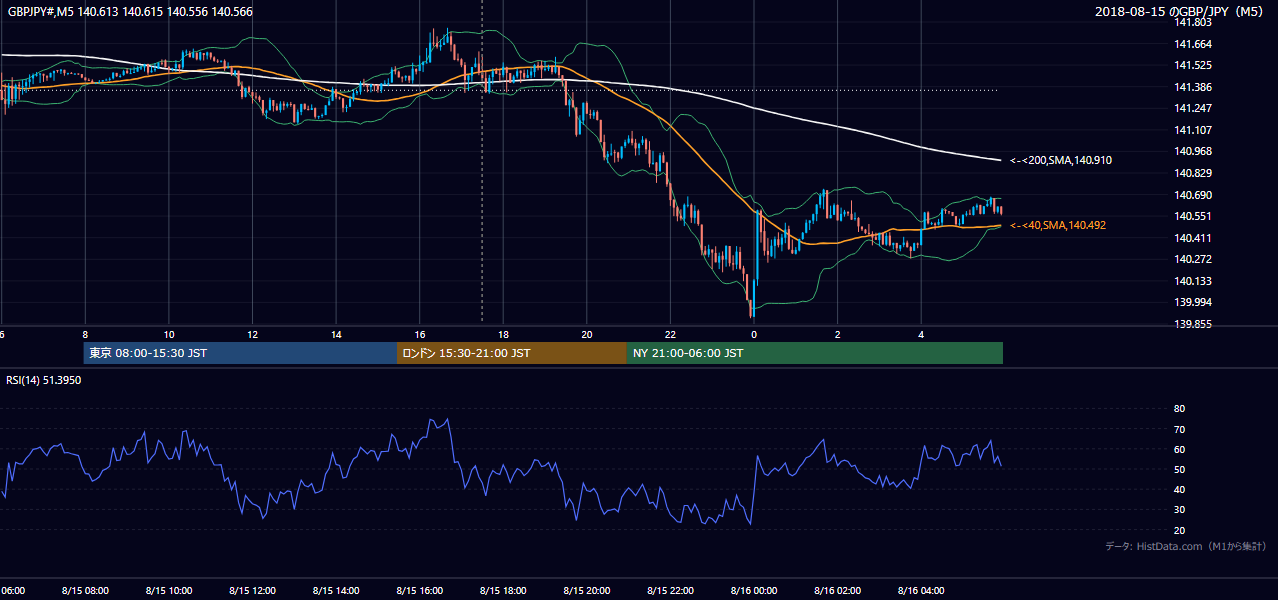Click hour label 22 under the price chart
This screenshot has height=600, width=1278.
click(671, 335)
